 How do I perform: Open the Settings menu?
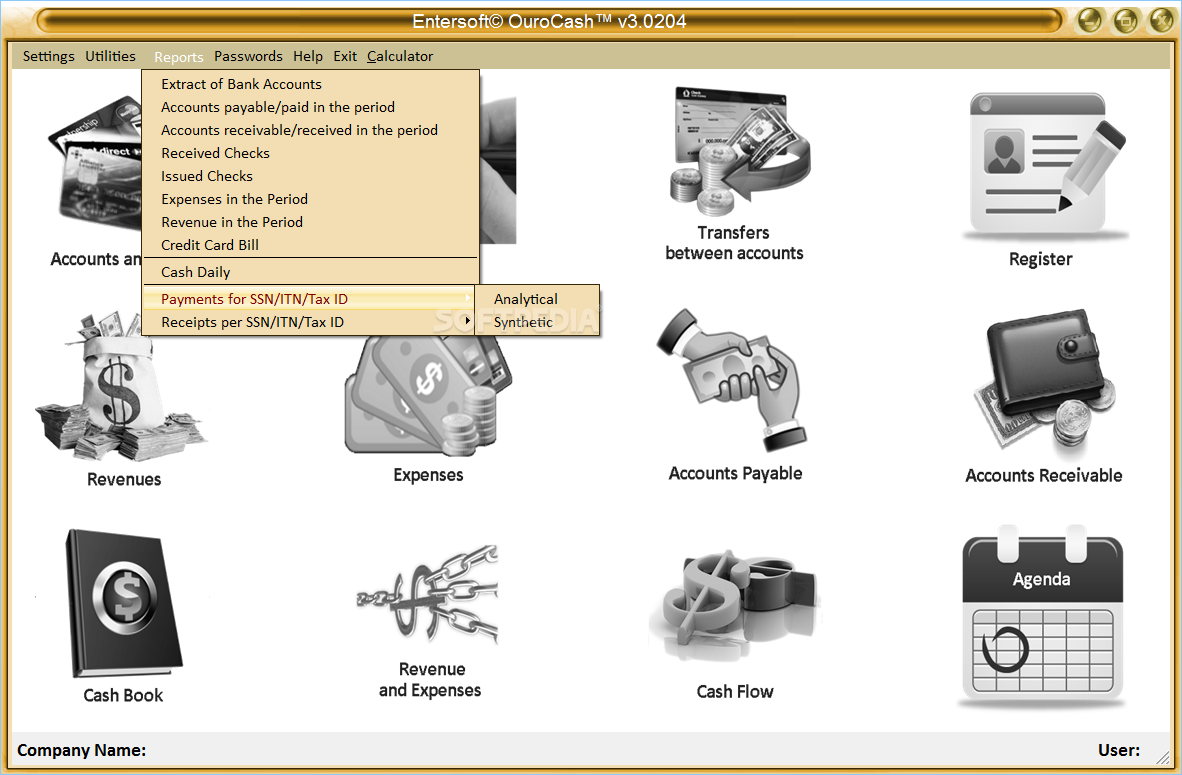click(x=48, y=56)
